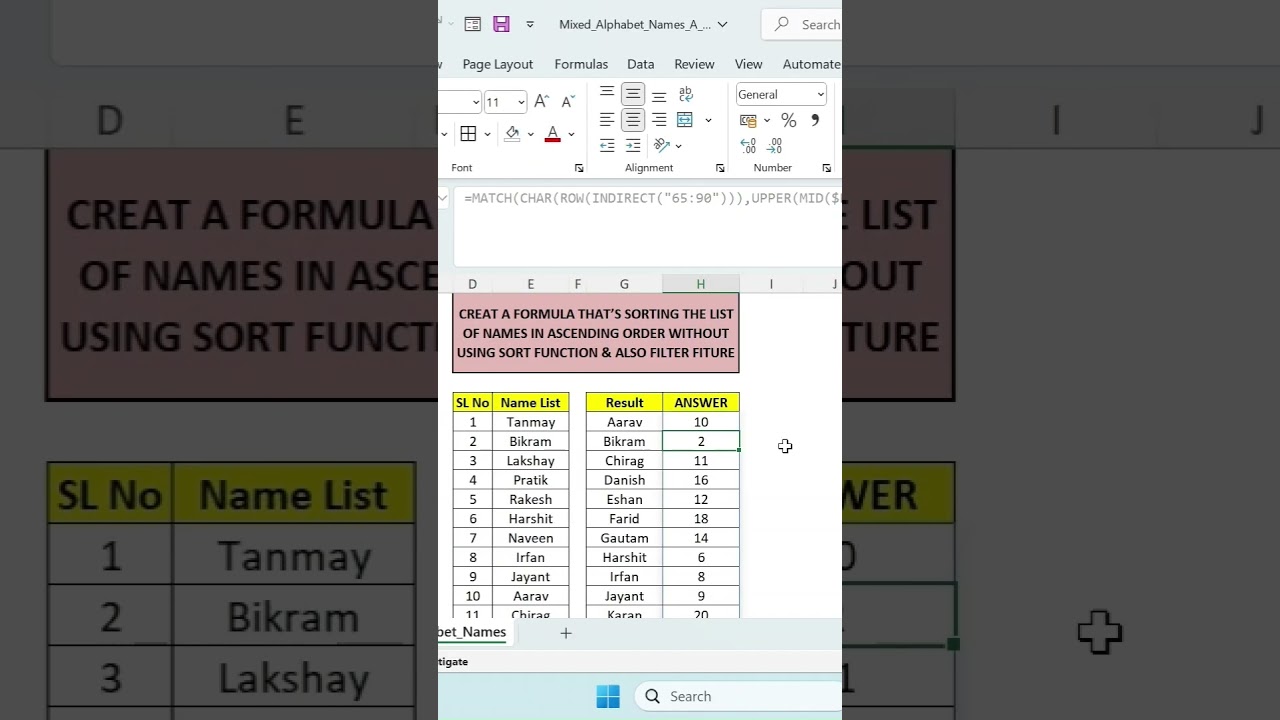Select the Danish result cell
This screenshot has width=1280, height=720.
624,480
